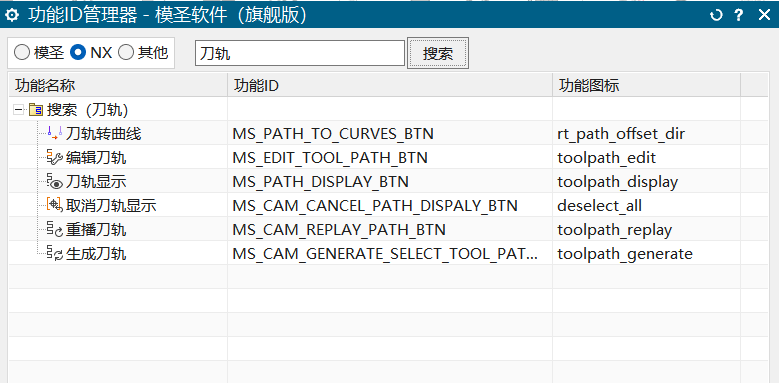This screenshot has width=779, height=383.
Task: Open help with the question mark icon
Action: pos(739,15)
